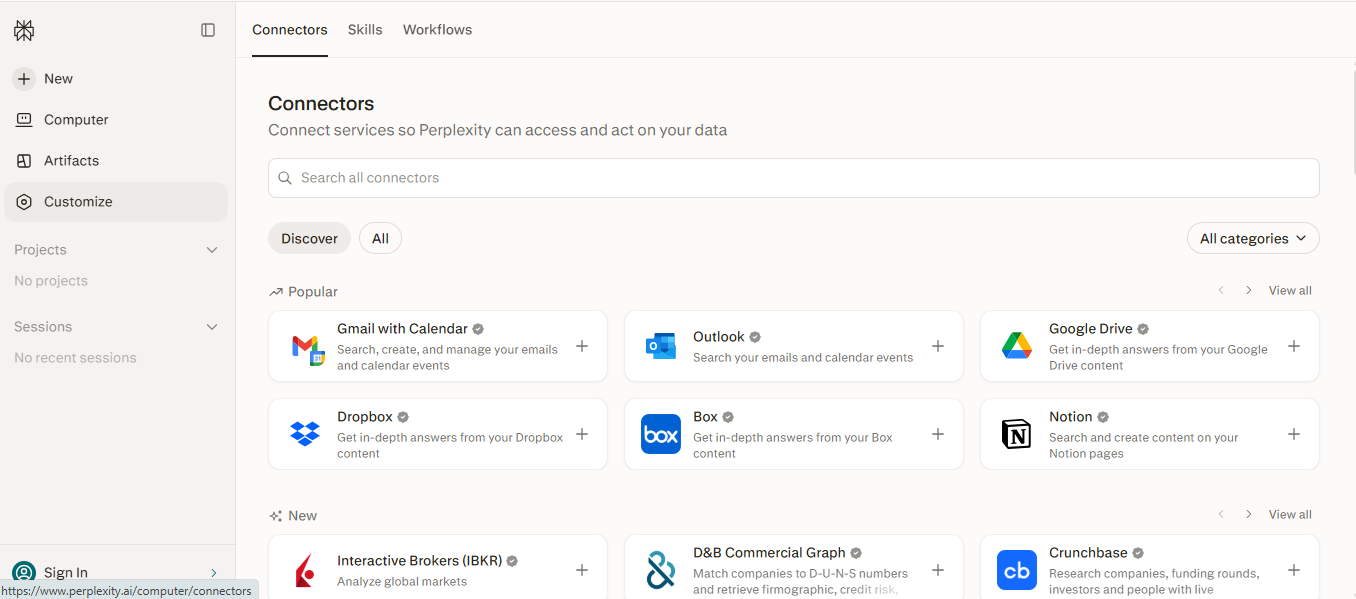Viewport: 1356px width, 599px height.
Task: Add the Box connector with plus
Action: coord(938,434)
